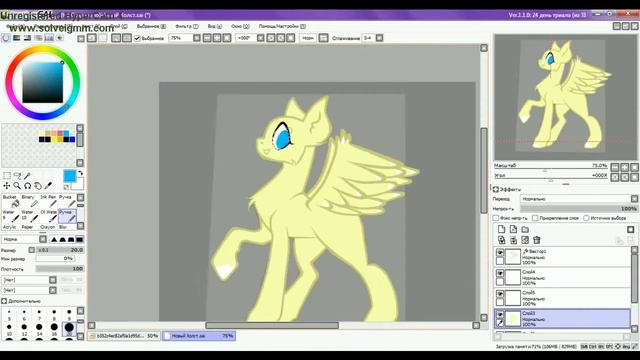
Task: Choose the Water 10 brush tool
Action: 29,216
